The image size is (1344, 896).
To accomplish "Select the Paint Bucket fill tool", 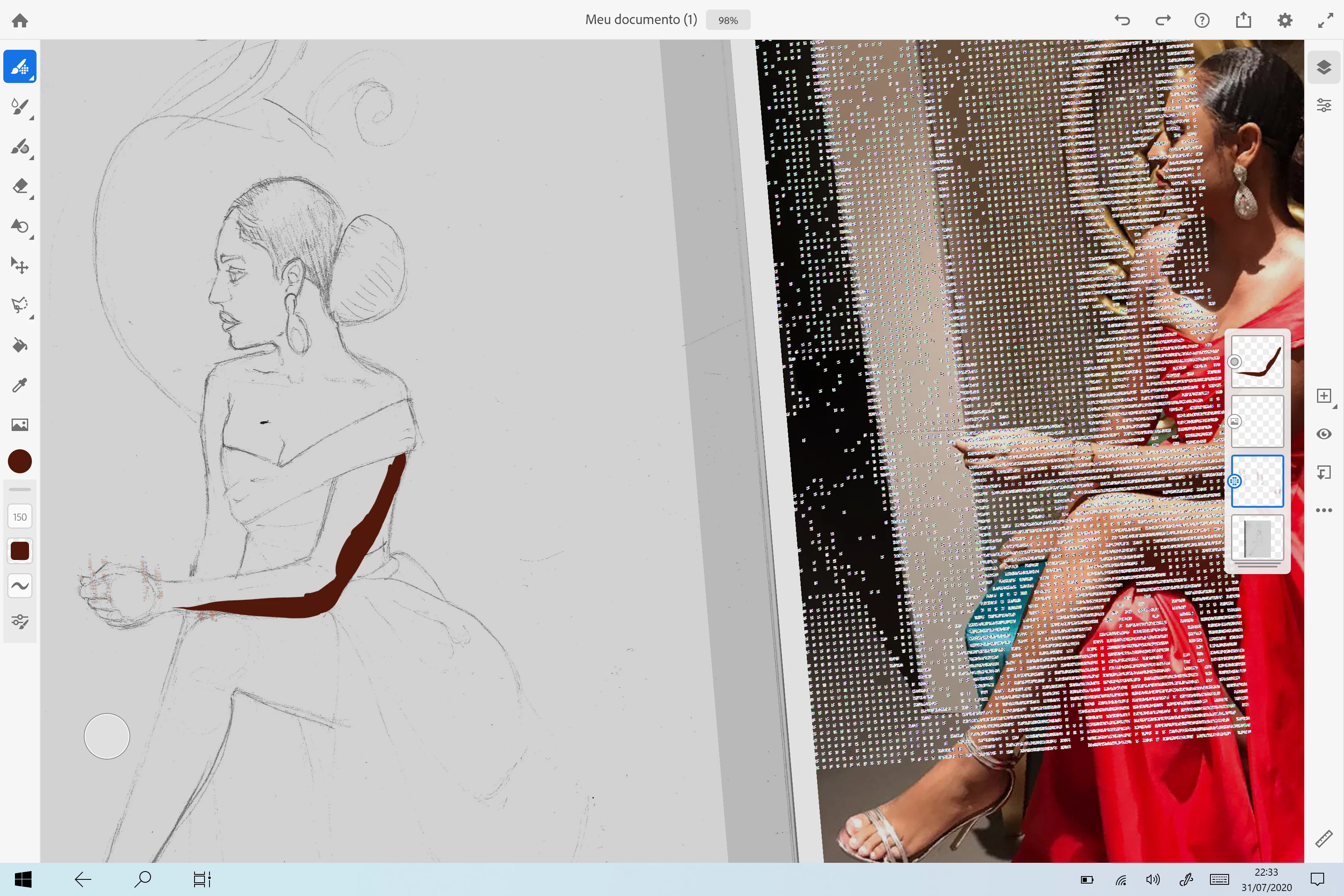I will point(20,345).
